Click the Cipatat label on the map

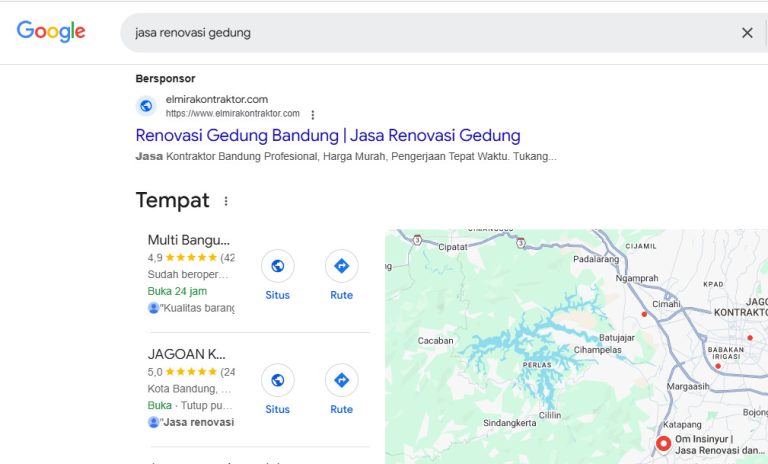point(453,247)
